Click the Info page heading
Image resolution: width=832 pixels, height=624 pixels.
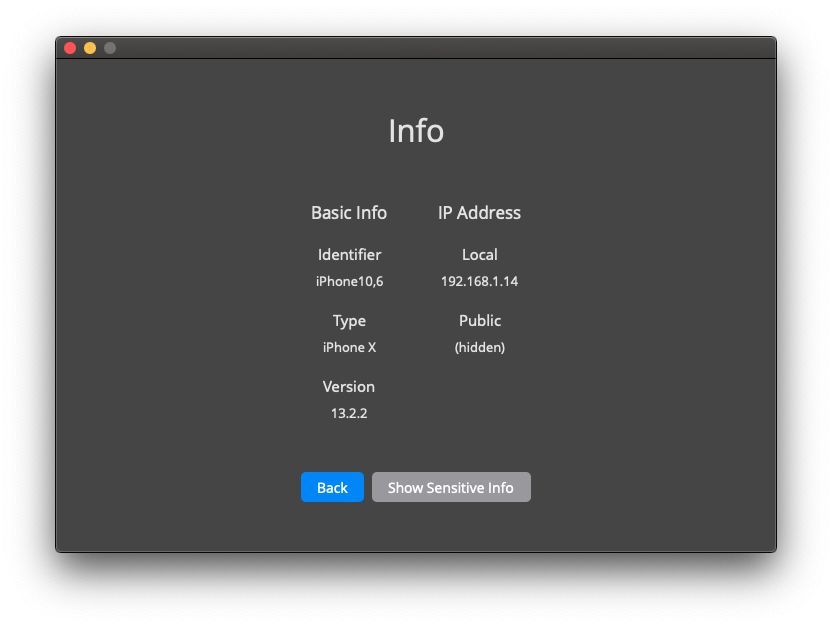click(x=416, y=131)
